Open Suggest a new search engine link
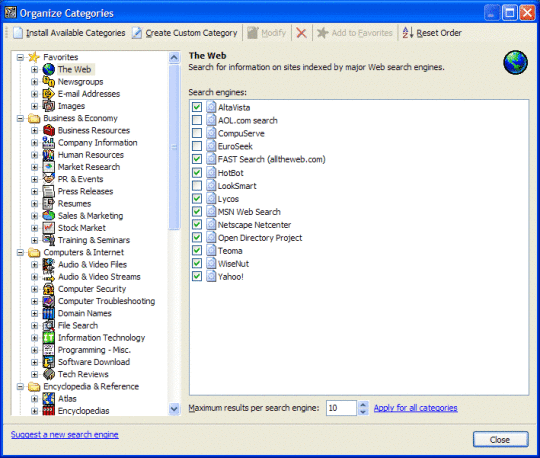540x458 pixels. pos(64,435)
